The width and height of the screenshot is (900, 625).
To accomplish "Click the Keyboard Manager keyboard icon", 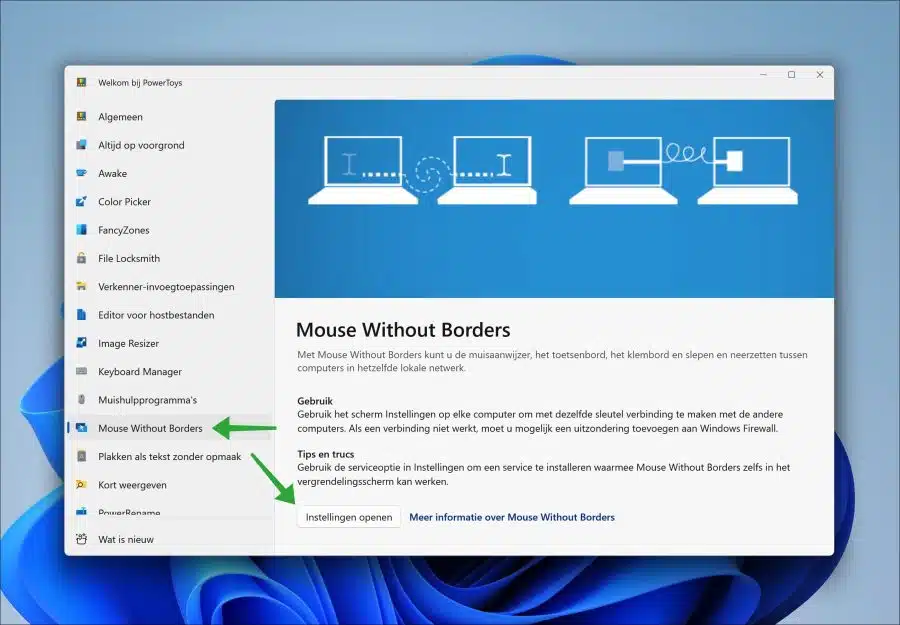I will [82, 371].
